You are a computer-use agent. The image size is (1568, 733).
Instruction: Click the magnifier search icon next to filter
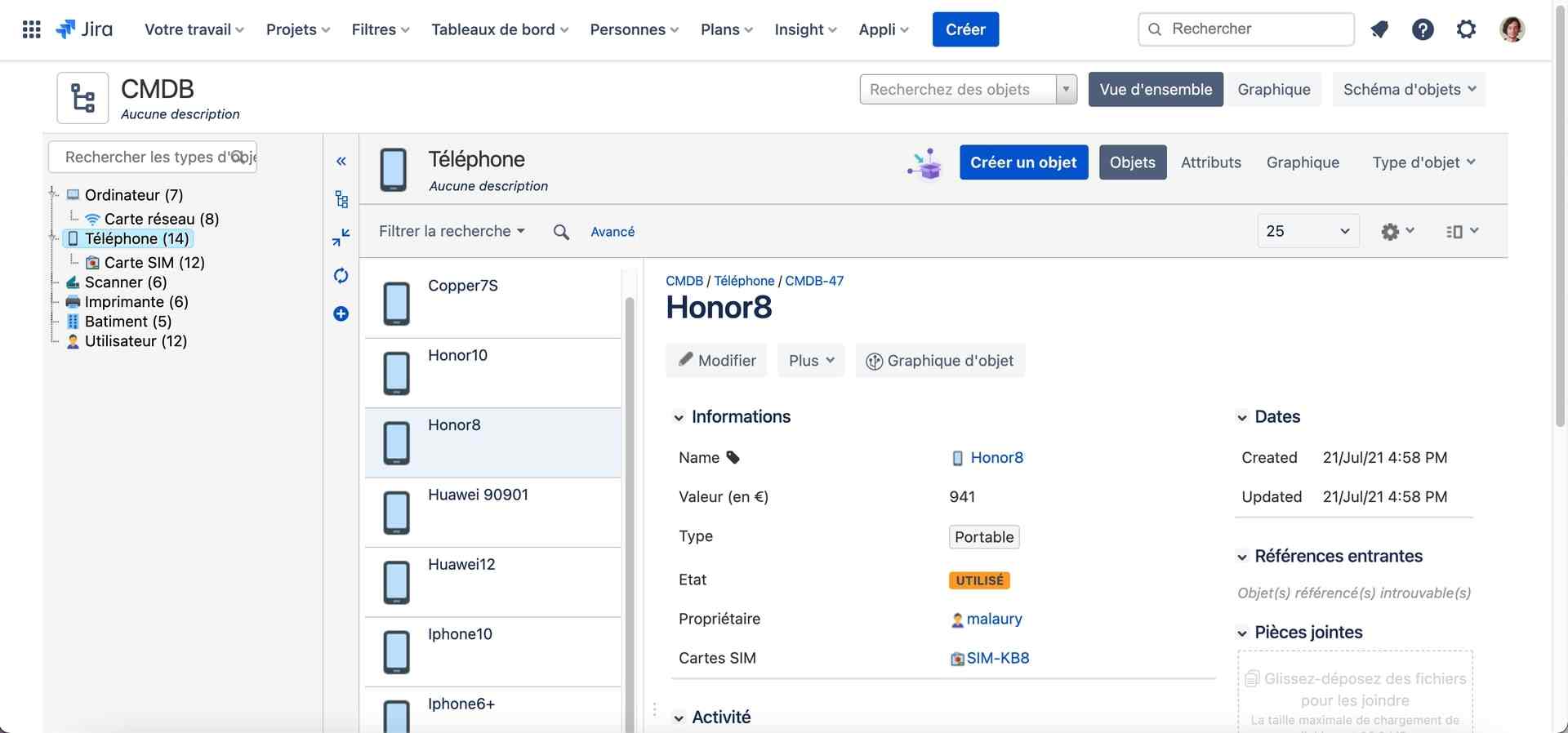[x=561, y=232]
